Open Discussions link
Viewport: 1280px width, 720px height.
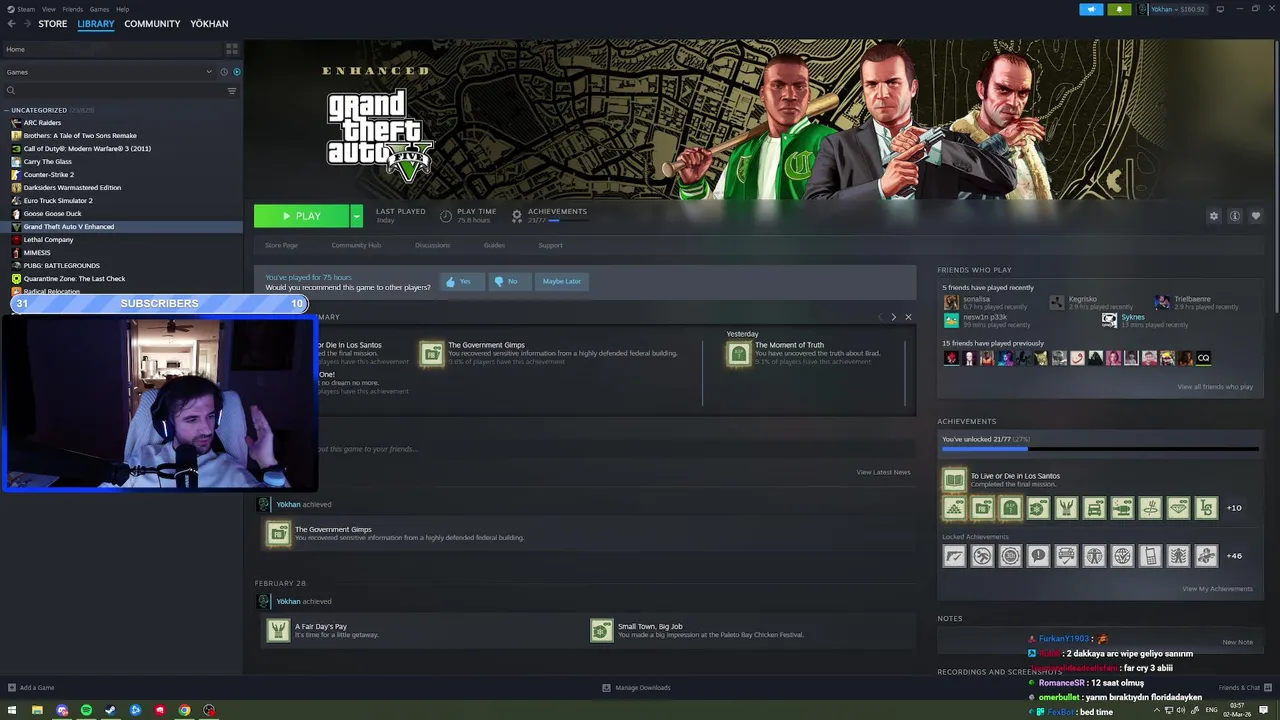click(x=432, y=245)
